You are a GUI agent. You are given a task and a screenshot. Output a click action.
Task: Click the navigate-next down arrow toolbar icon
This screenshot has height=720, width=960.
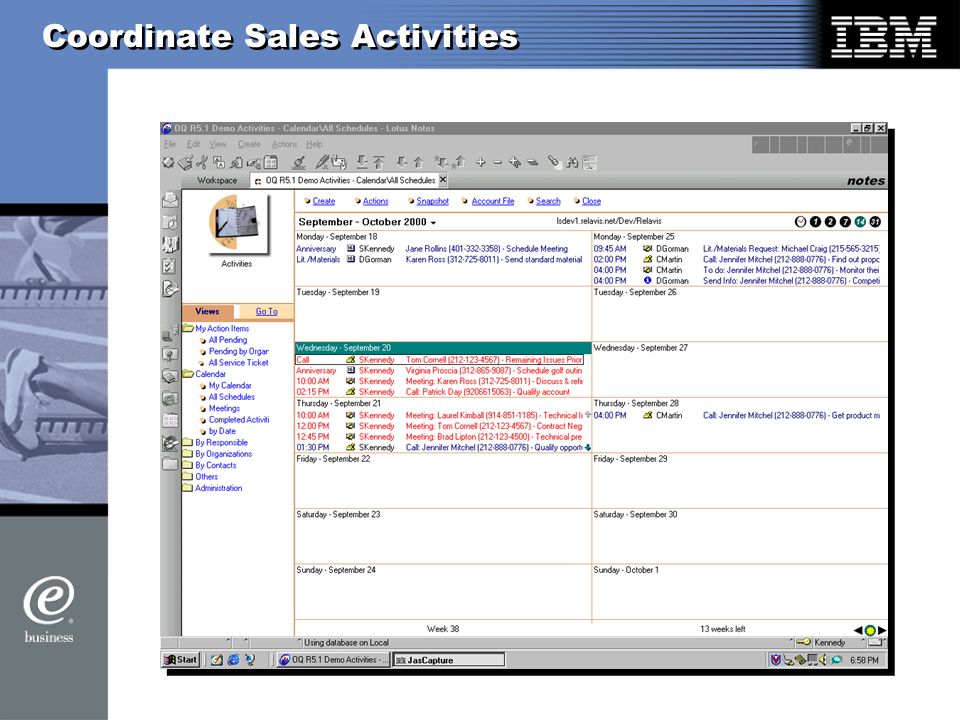click(x=401, y=162)
